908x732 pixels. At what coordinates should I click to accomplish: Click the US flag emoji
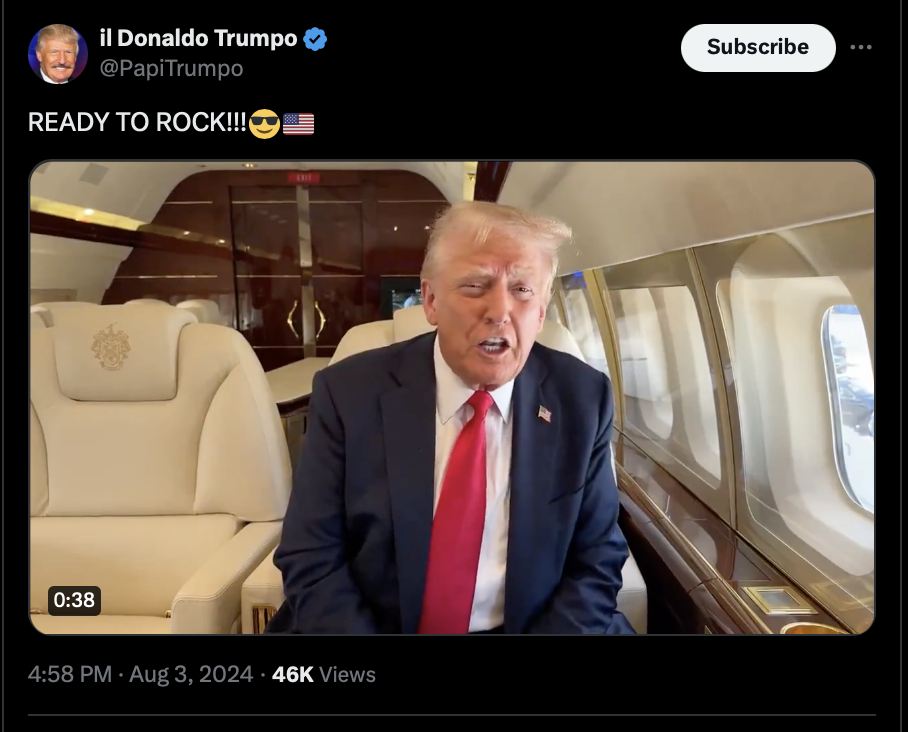pos(298,124)
